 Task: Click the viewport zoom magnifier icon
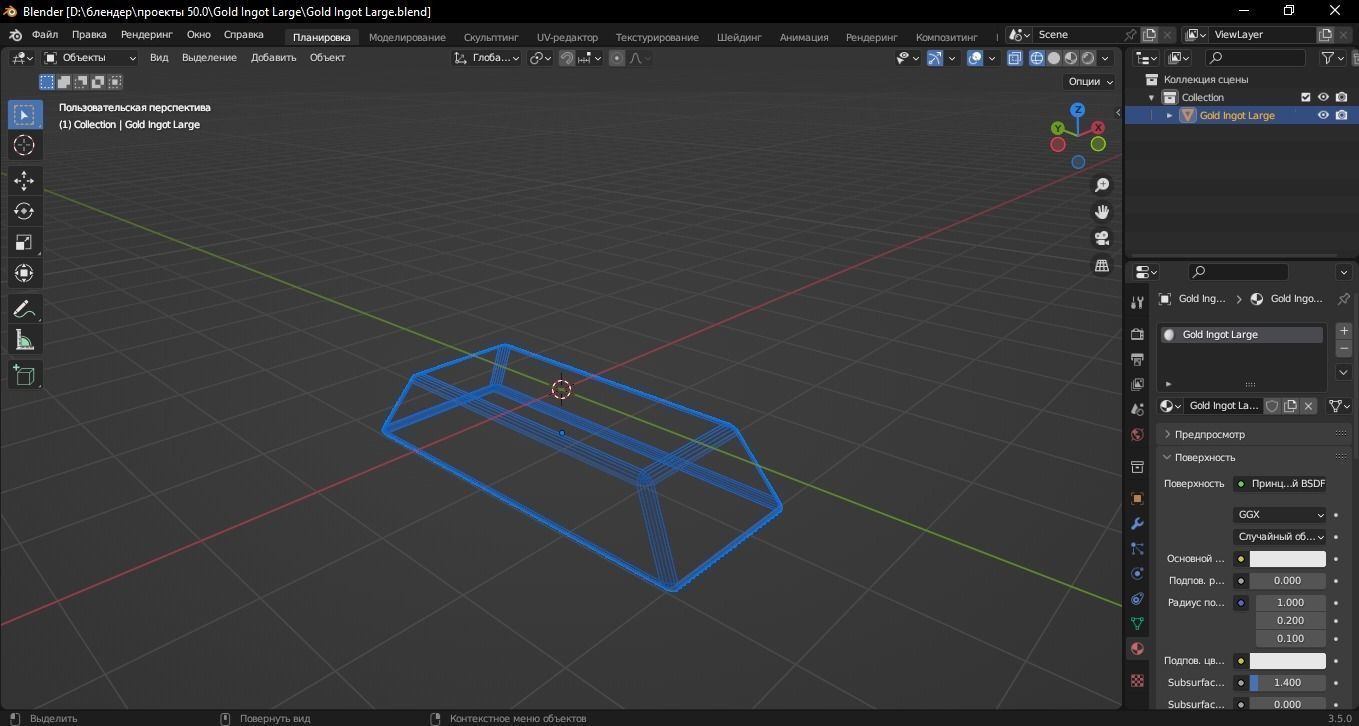pyautogui.click(x=1102, y=186)
